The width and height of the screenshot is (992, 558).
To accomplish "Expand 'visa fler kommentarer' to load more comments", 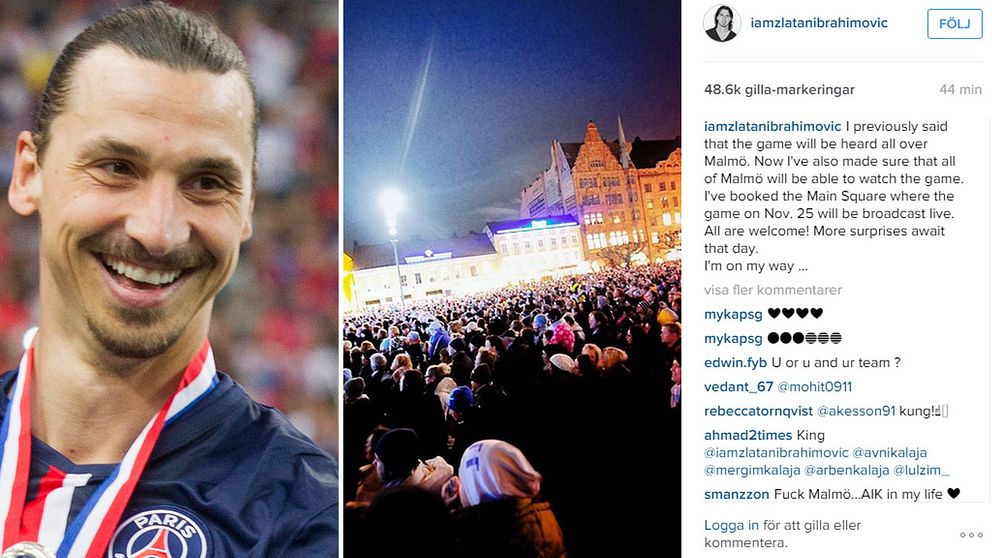I will pos(772,290).
